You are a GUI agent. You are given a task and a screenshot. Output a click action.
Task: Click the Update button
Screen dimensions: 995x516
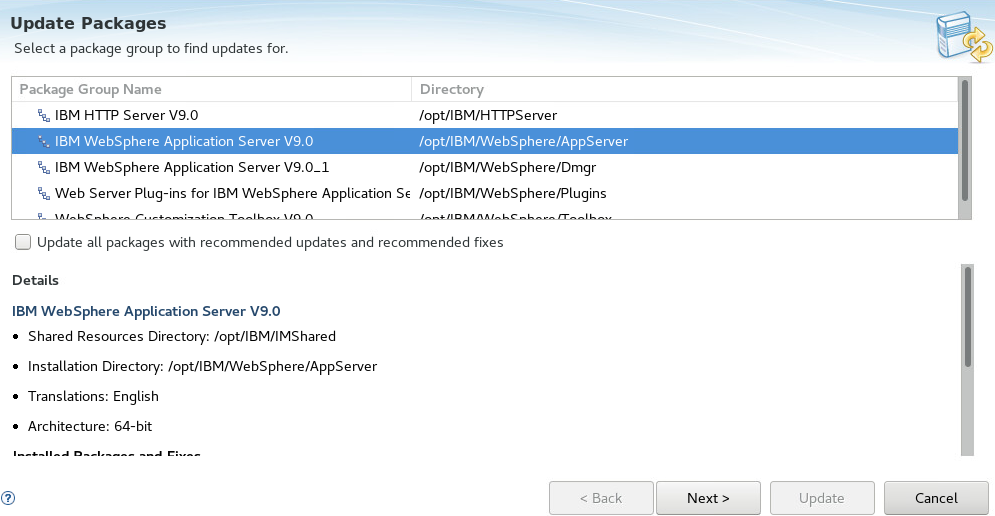(x=822, y=498)
